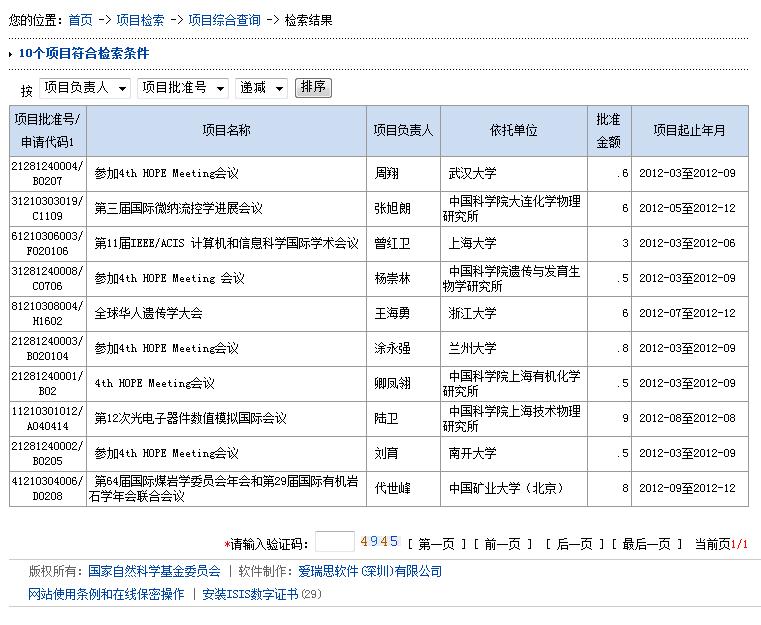Select 中国科学院上海有机化学研究所 cell

click(x=514, y=383)
